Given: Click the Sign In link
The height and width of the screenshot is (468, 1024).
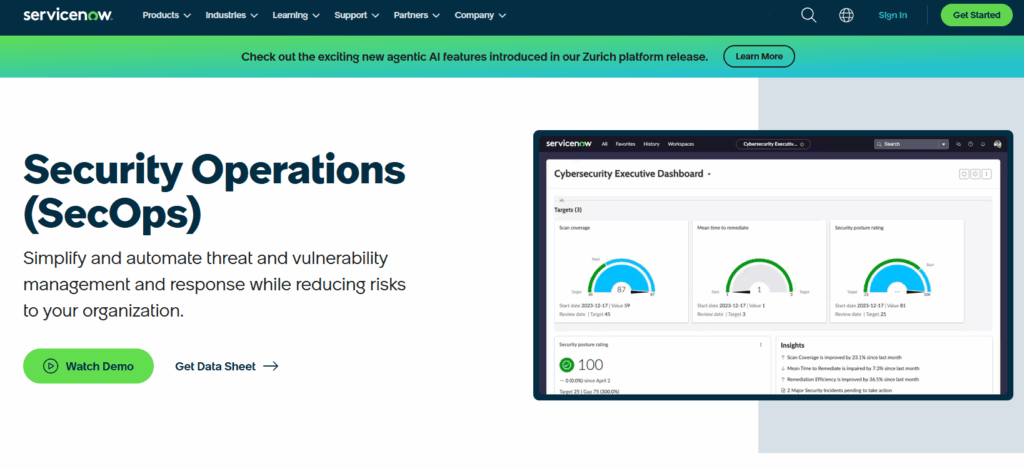Looking at the screenshot, I should 892,15.
